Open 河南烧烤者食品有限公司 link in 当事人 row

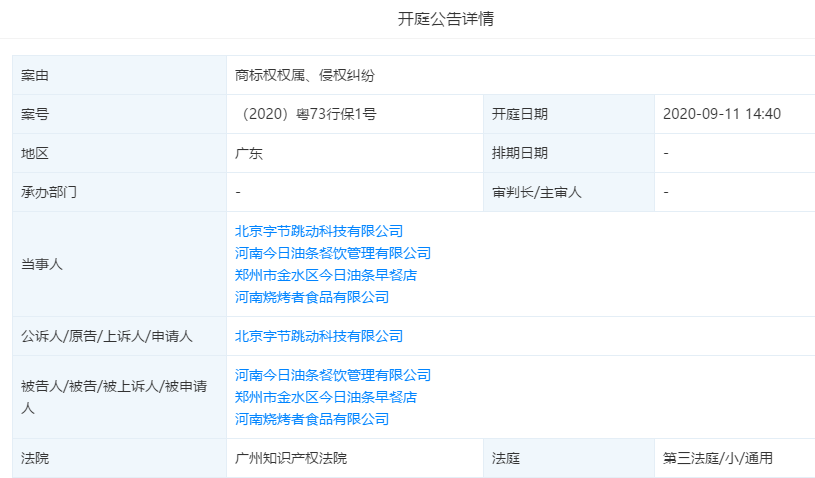(312, 297)
